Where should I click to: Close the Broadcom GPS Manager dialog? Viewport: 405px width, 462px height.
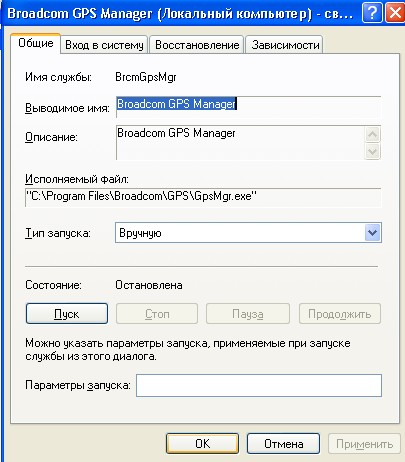point(395,13)
